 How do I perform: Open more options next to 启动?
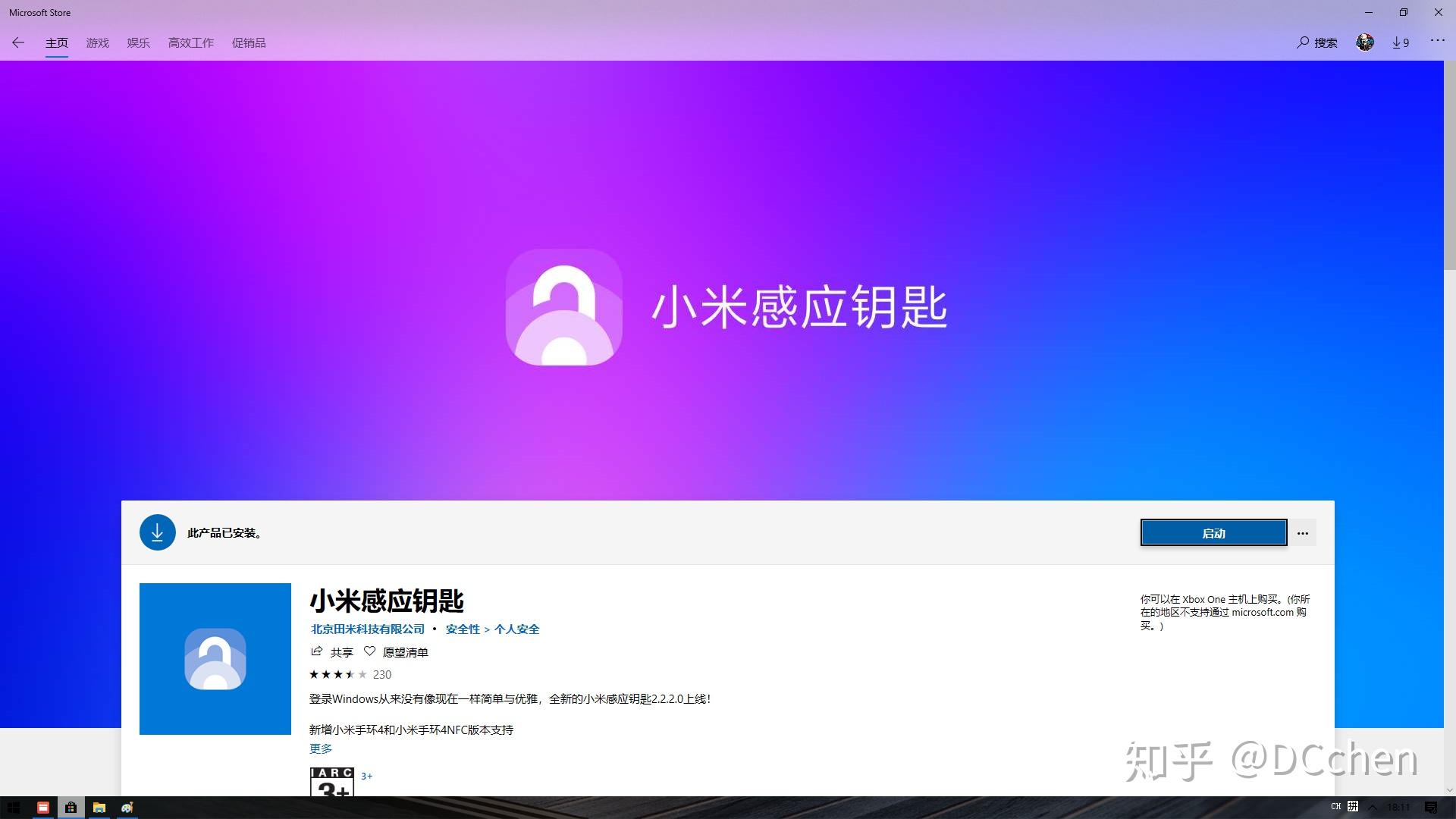[x=1303, y=533]
